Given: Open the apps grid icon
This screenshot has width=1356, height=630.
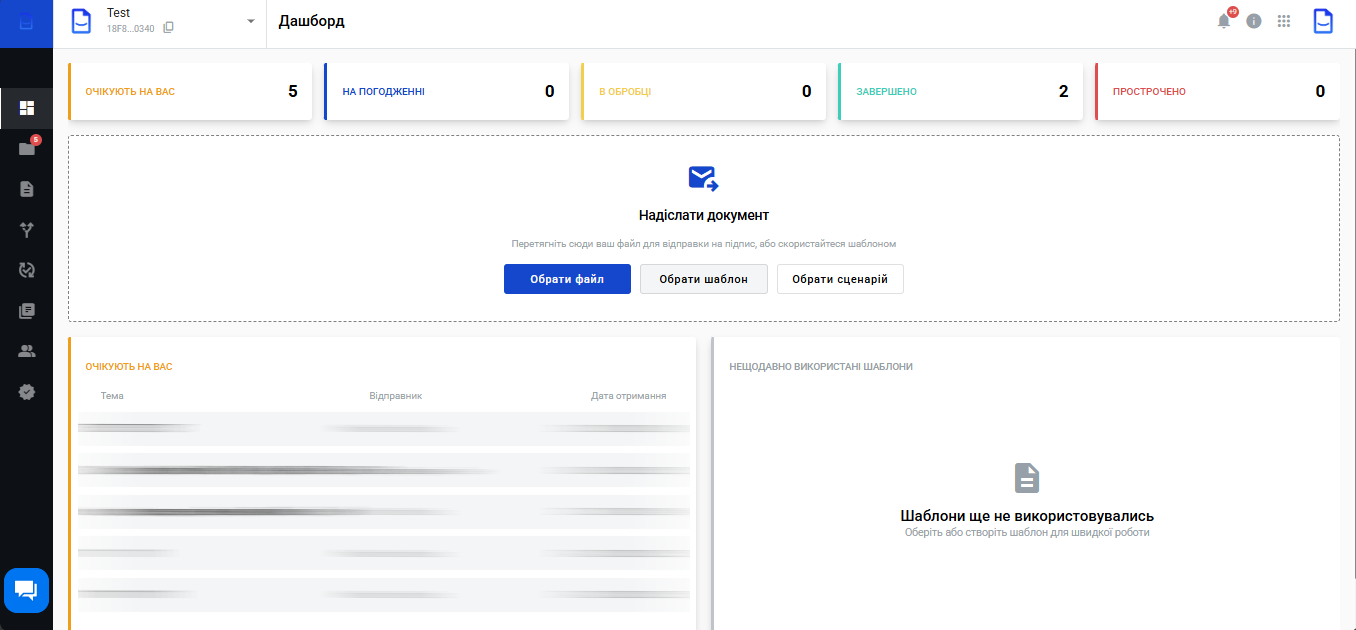Looking at the screenshot, I should point(1284,21).
